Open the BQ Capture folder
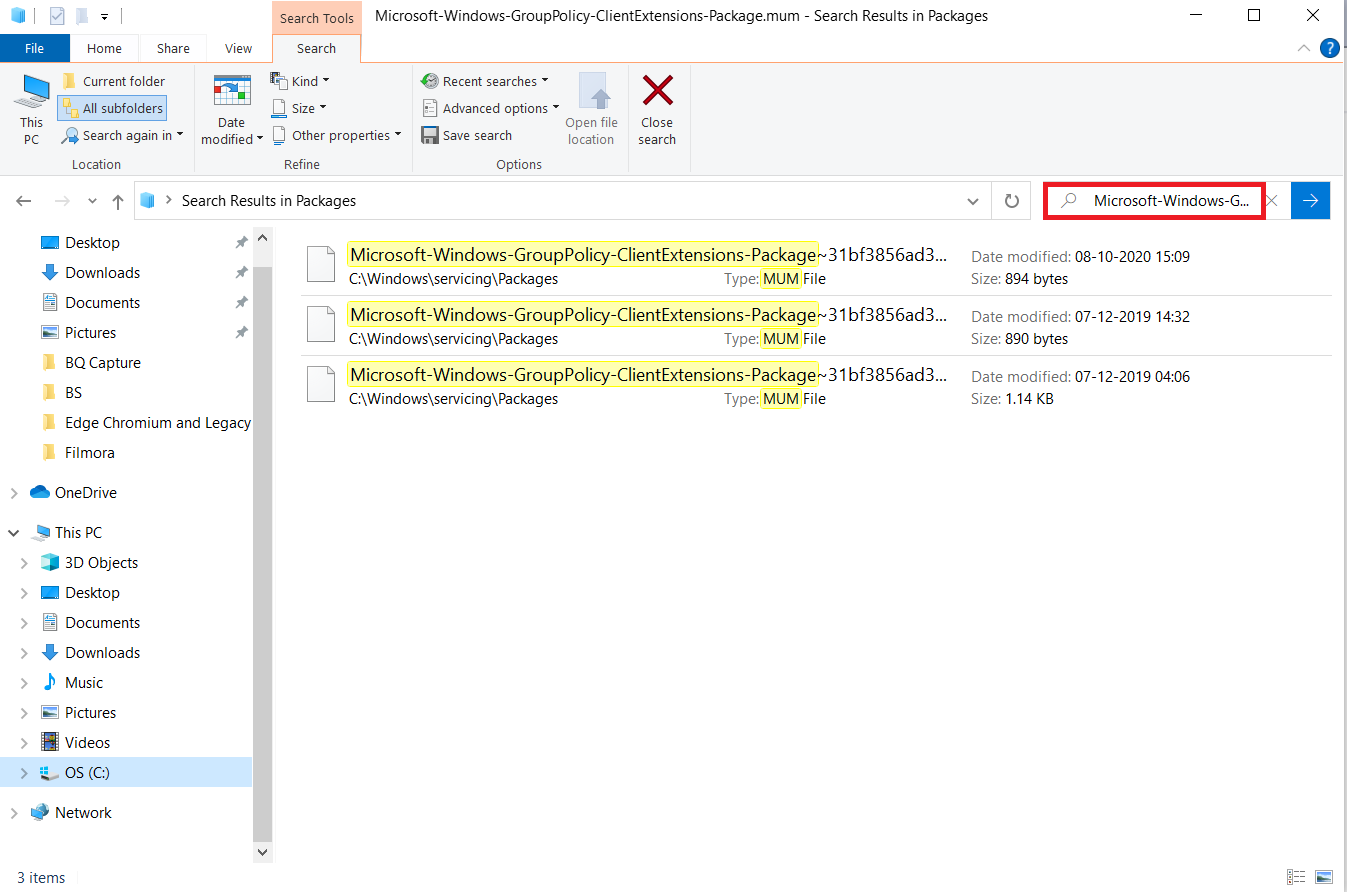Image resolution: width=1347 pixels, height=892 pixels. point(102,363)
